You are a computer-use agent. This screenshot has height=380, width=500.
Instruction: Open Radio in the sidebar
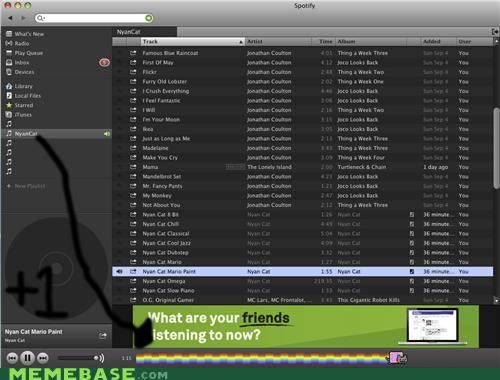(22, 43)
